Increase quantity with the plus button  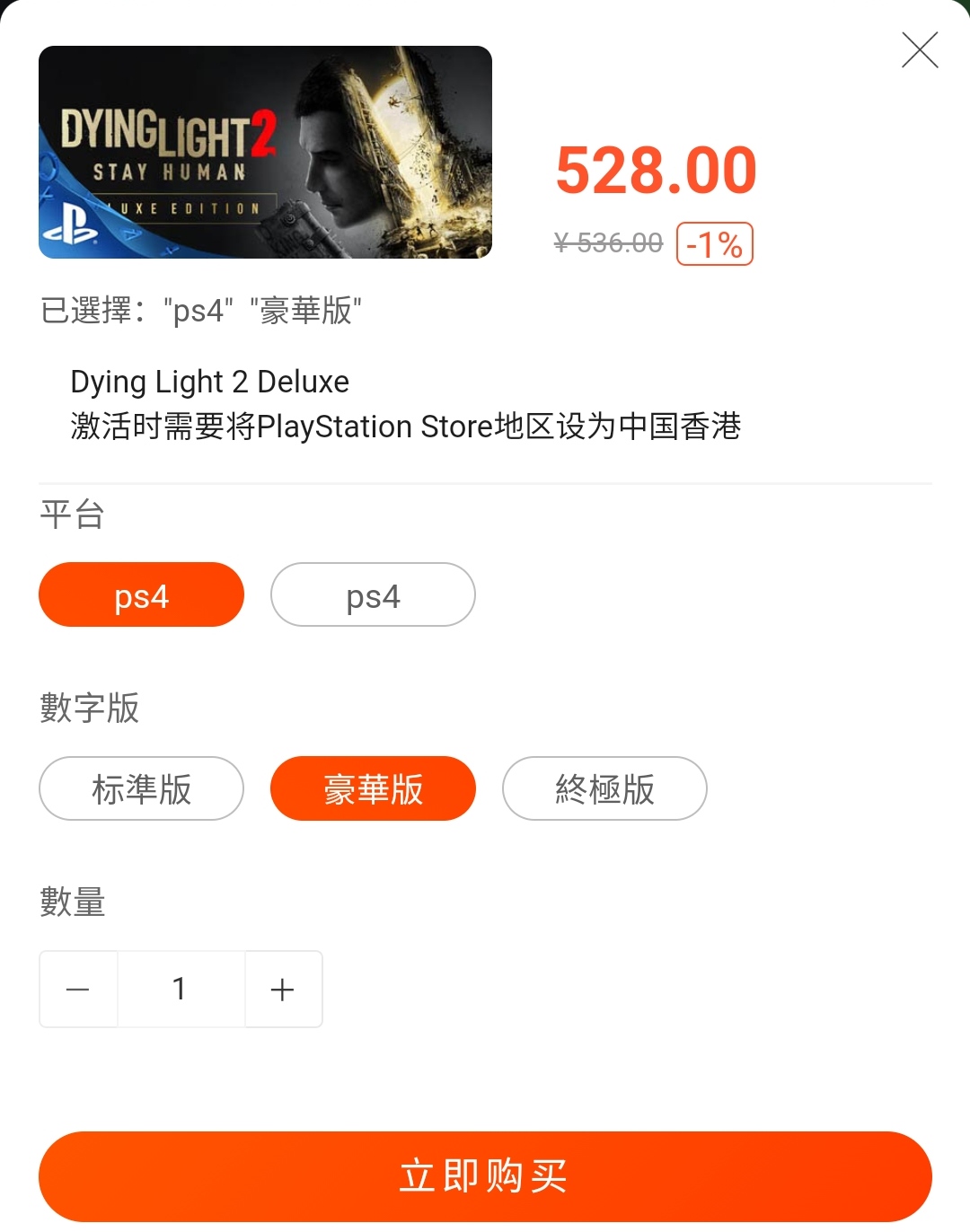coord(283,989)
